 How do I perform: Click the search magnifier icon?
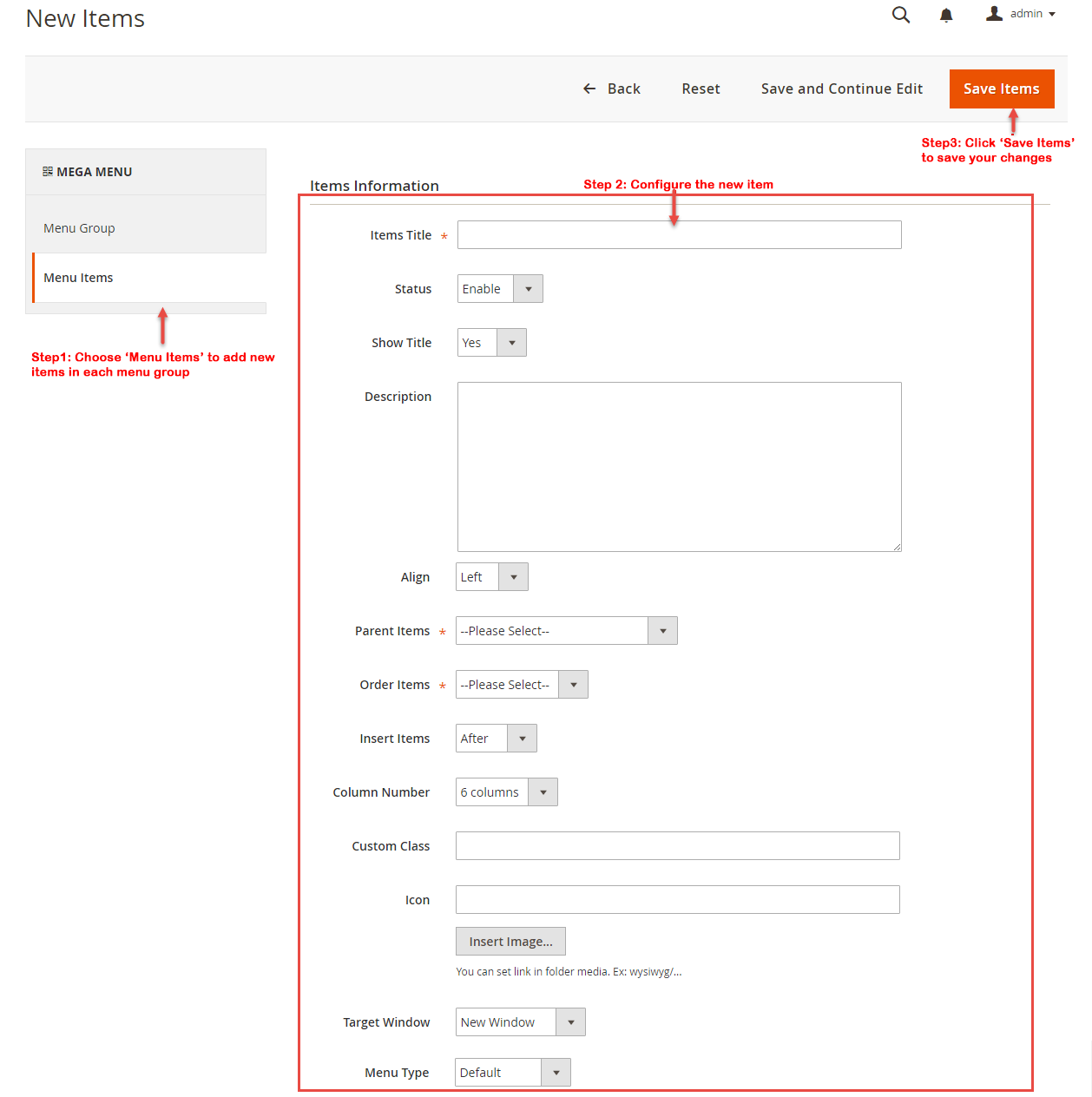(x=901, y=15)
